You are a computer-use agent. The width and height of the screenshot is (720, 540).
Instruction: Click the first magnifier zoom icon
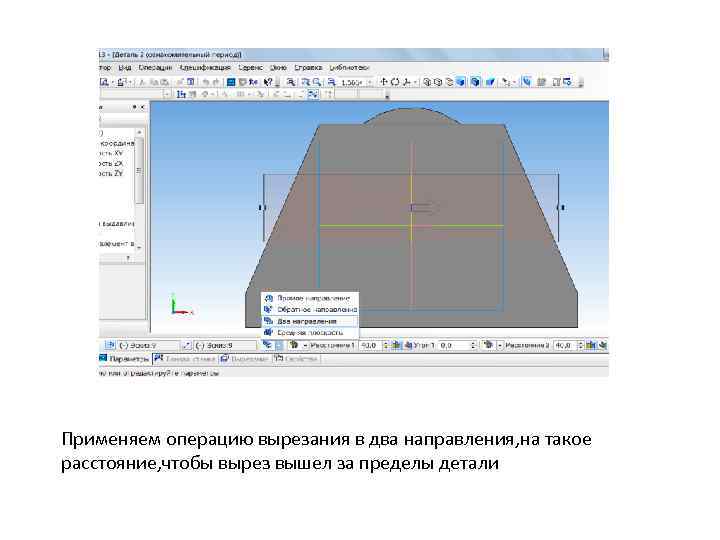point(291,82)
